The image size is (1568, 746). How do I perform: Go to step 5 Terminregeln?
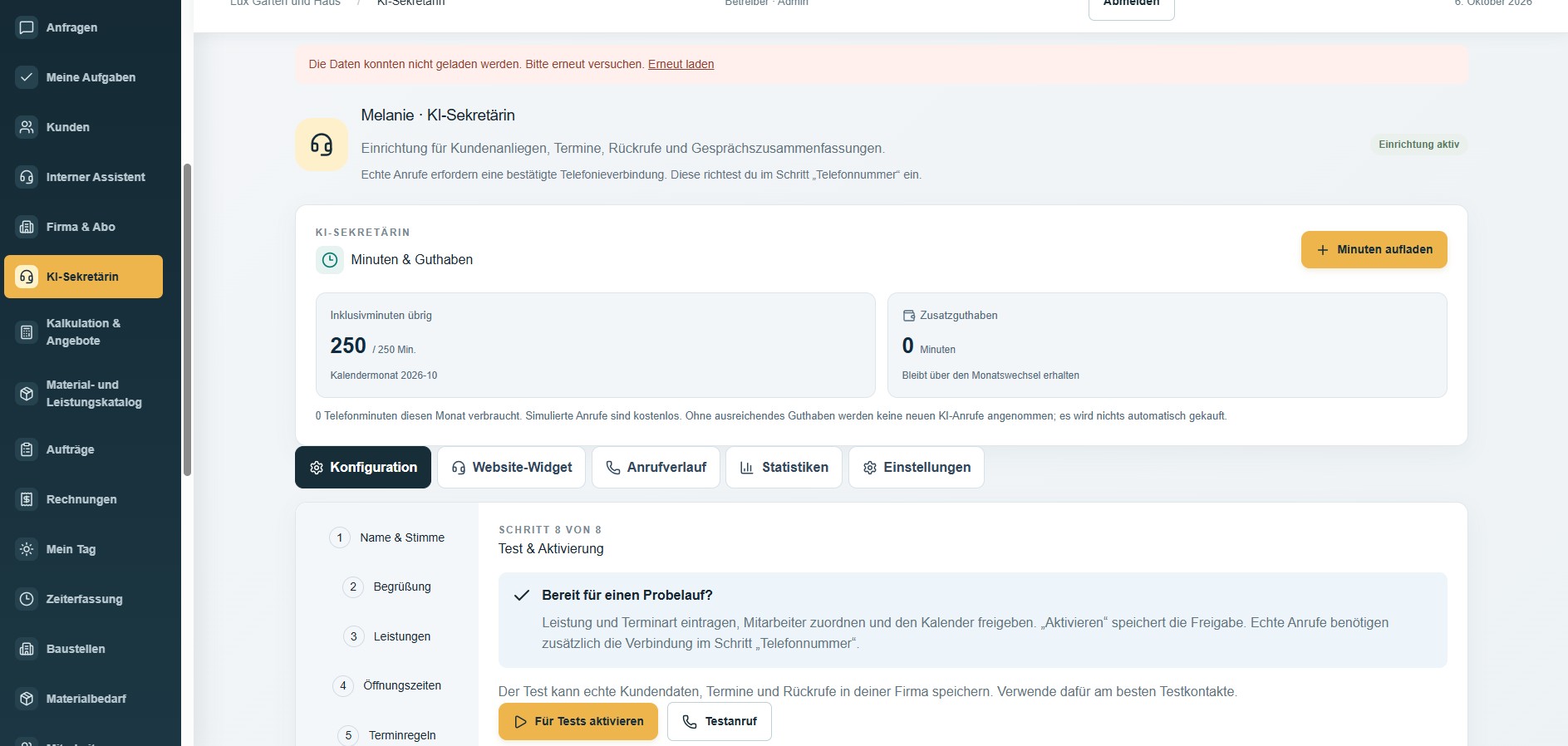[x=387, y=735]
